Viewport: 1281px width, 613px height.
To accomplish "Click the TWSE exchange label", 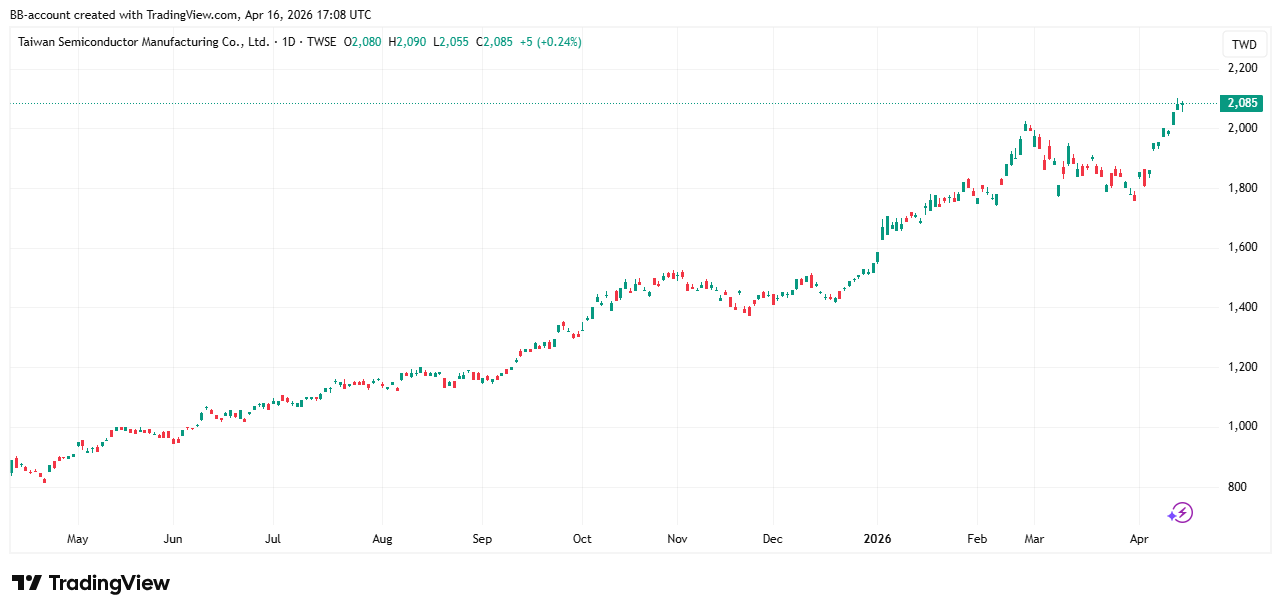I will tap(320, 42).
